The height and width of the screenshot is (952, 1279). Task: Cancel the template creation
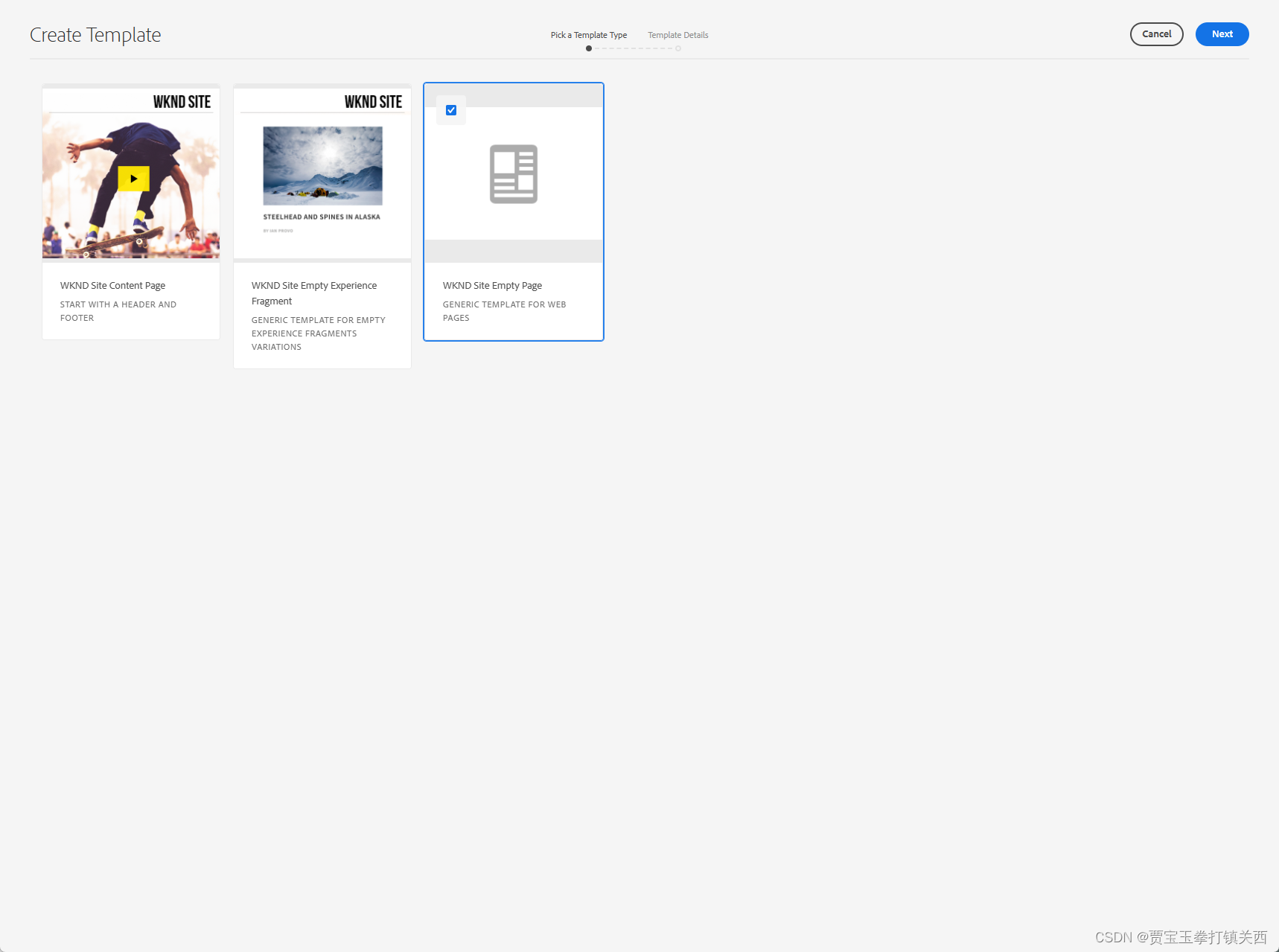[1156, 34]
